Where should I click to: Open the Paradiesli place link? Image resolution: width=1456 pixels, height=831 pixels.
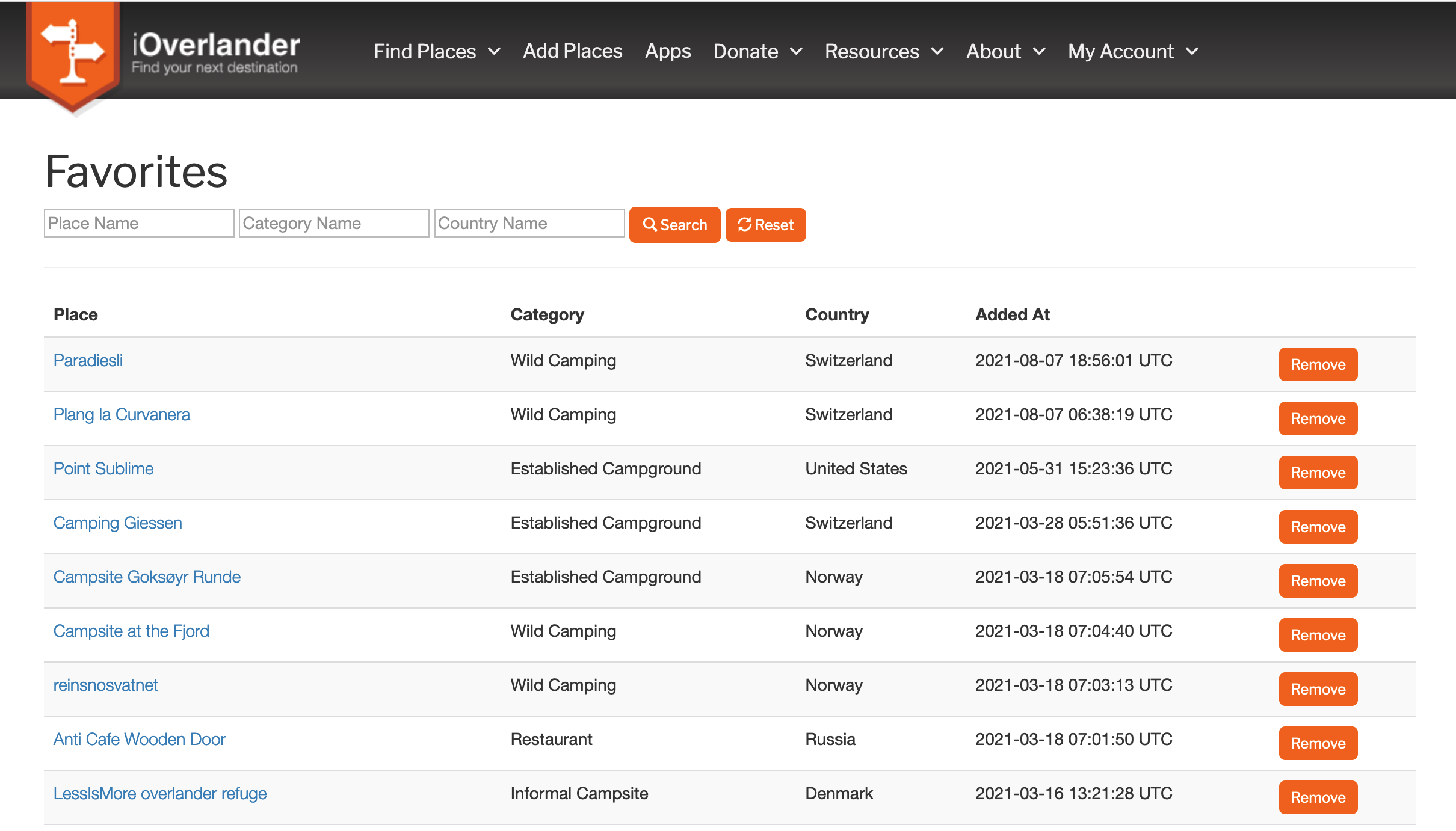coord(88,360)
